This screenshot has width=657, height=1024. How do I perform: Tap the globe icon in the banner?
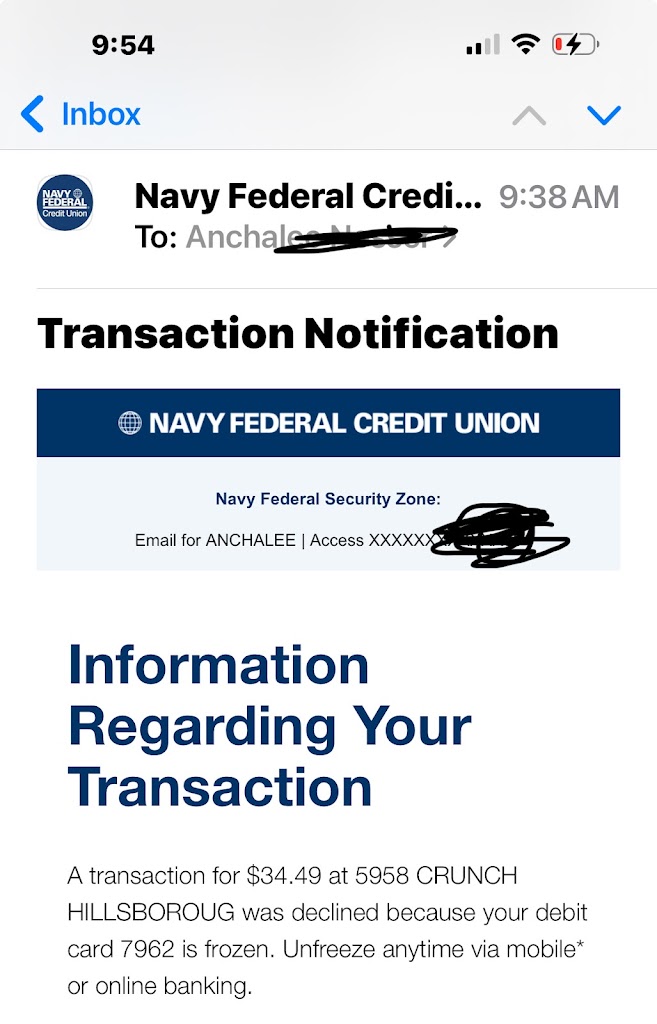click(x=130, y=423)
